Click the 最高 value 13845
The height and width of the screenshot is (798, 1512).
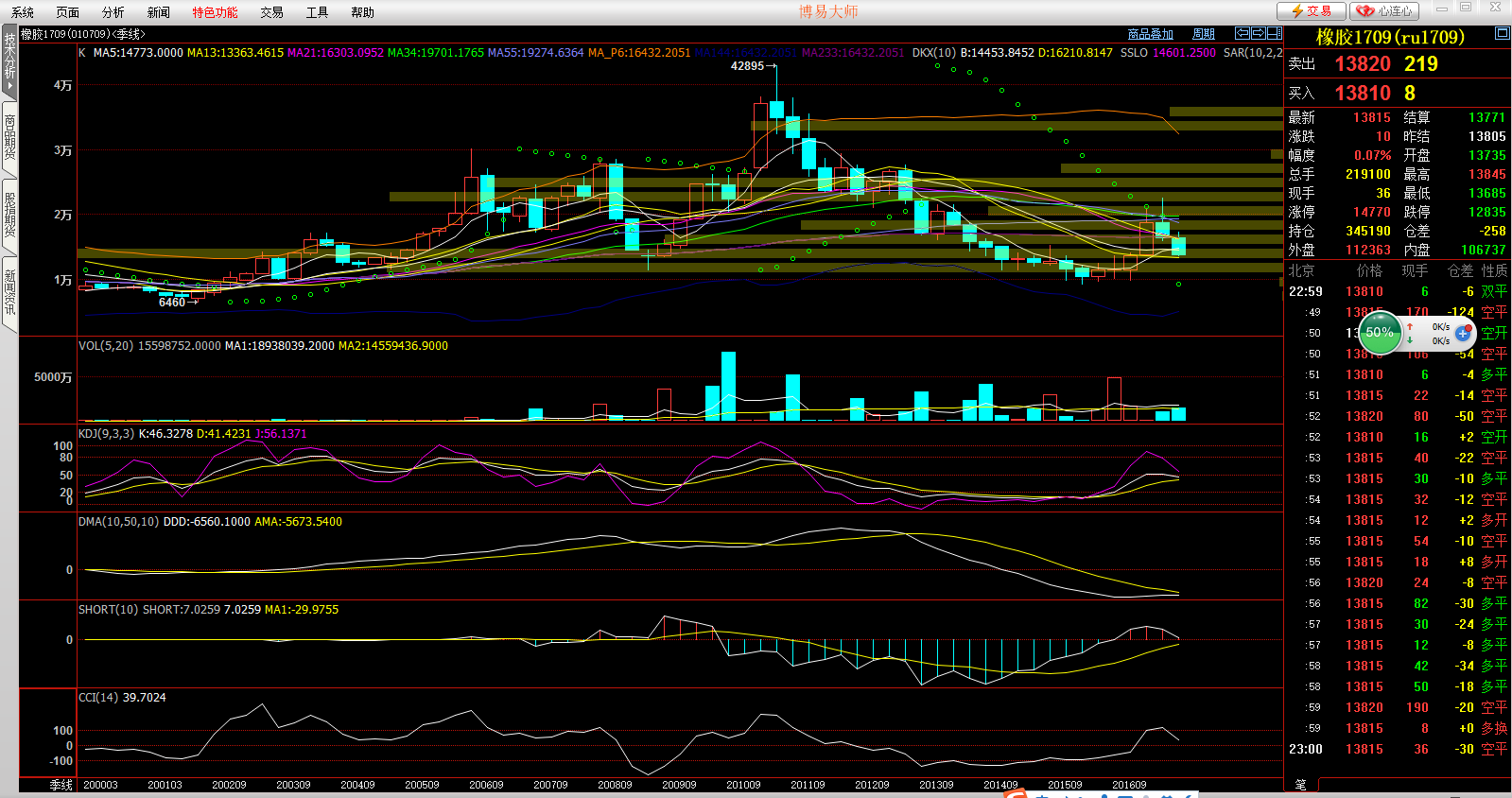[x=1486, y=174]
